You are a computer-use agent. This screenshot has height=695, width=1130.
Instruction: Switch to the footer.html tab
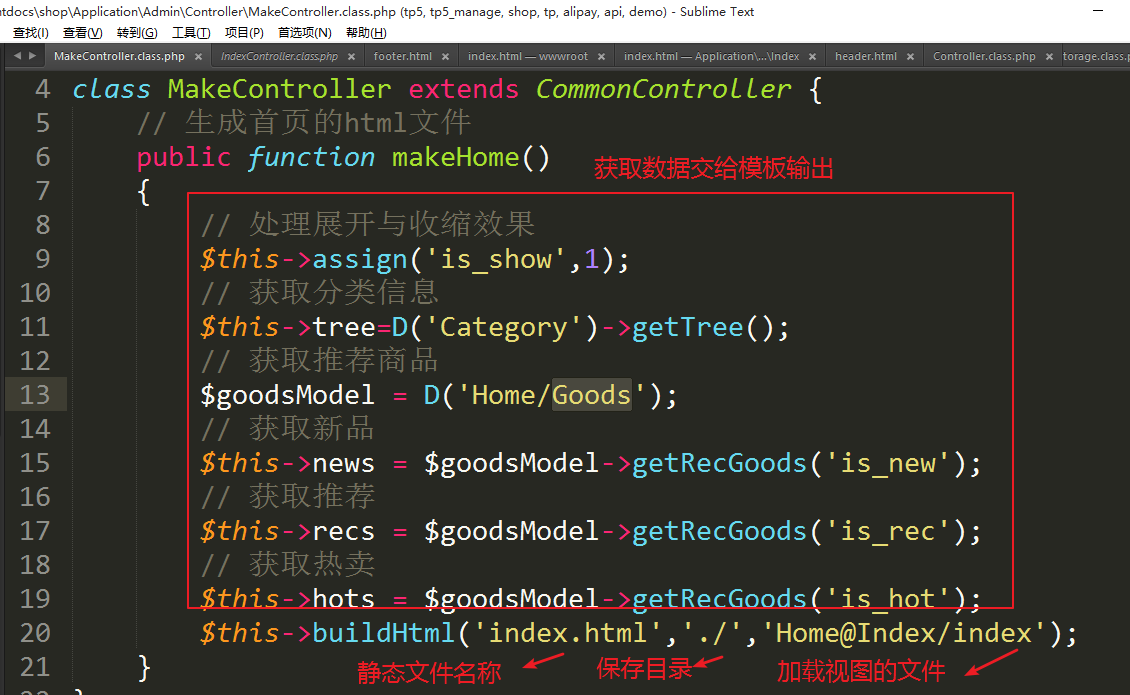tap(402, 57)
